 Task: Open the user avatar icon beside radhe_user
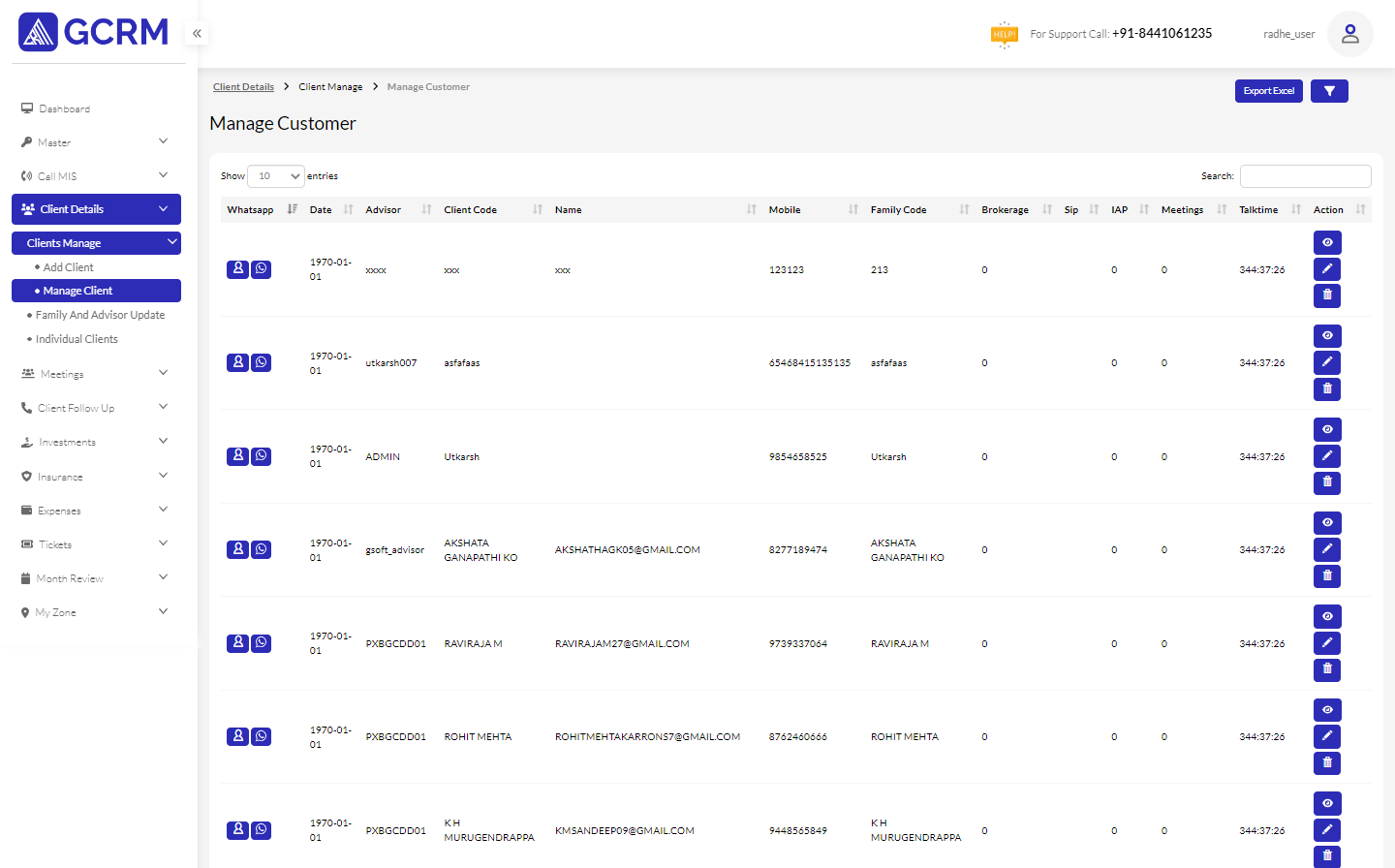click(x=1349, y=34)
